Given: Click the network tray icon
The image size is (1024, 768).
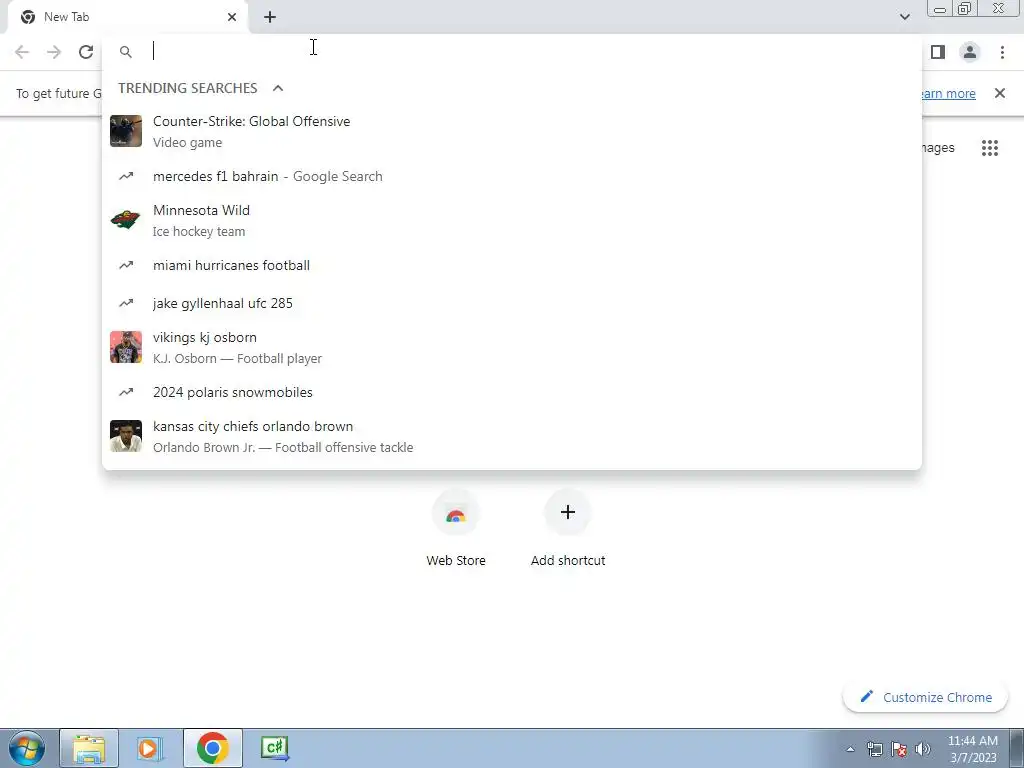Looking at the screenshot, I should (874, 749).
